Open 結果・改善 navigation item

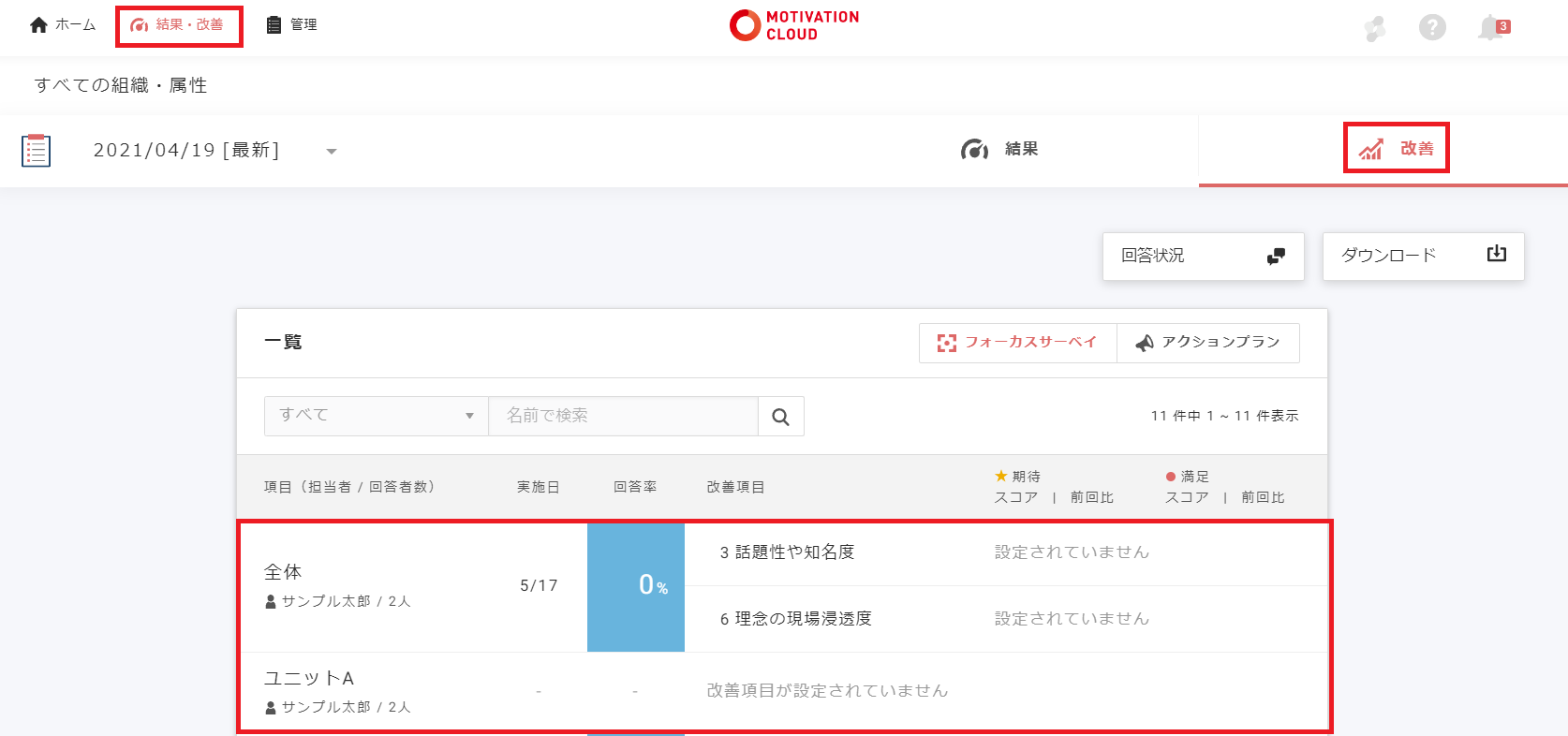(177, 25)
